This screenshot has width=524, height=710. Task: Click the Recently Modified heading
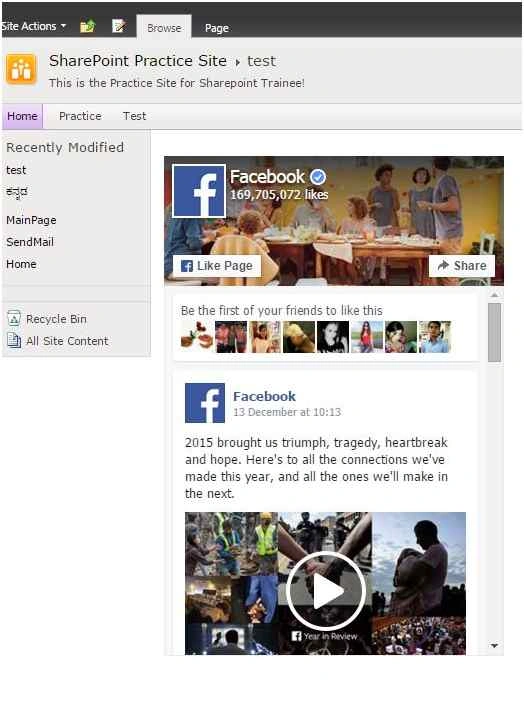pyautogui.click(x=65, y=147)
